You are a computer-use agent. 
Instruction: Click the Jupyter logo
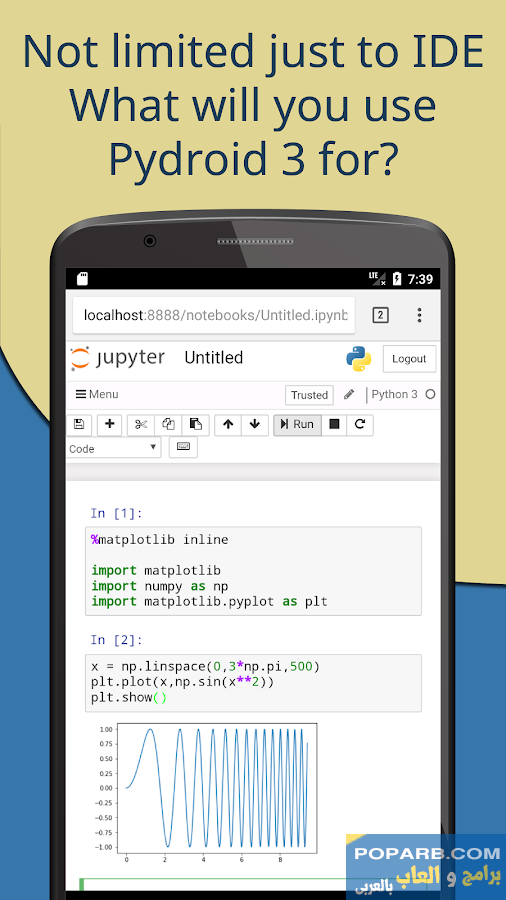point(118,358)
